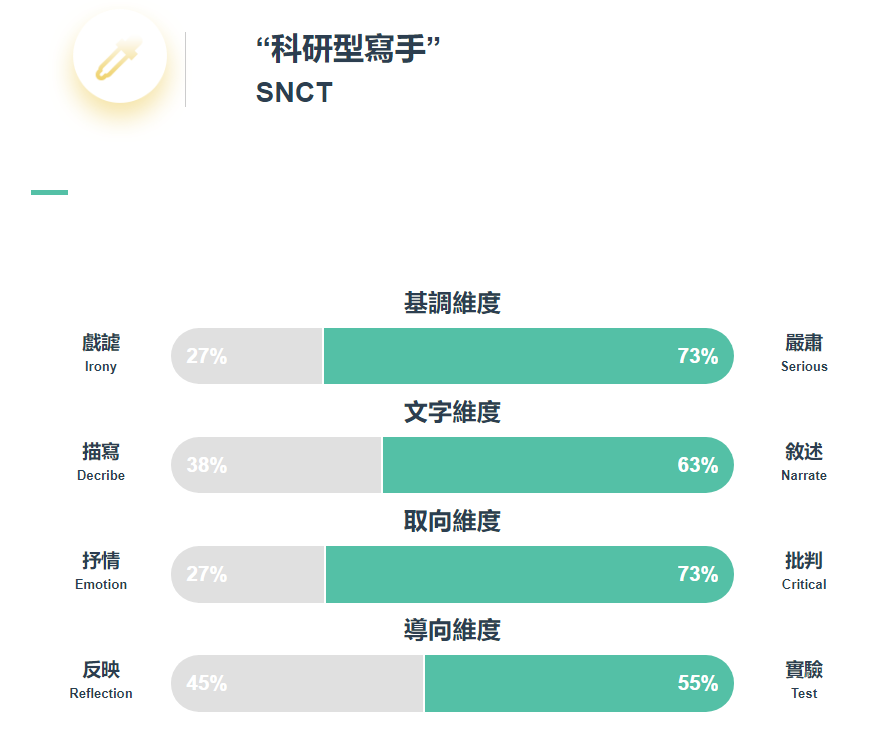Click the 實驗 Test label

click(x=804, y=680)
